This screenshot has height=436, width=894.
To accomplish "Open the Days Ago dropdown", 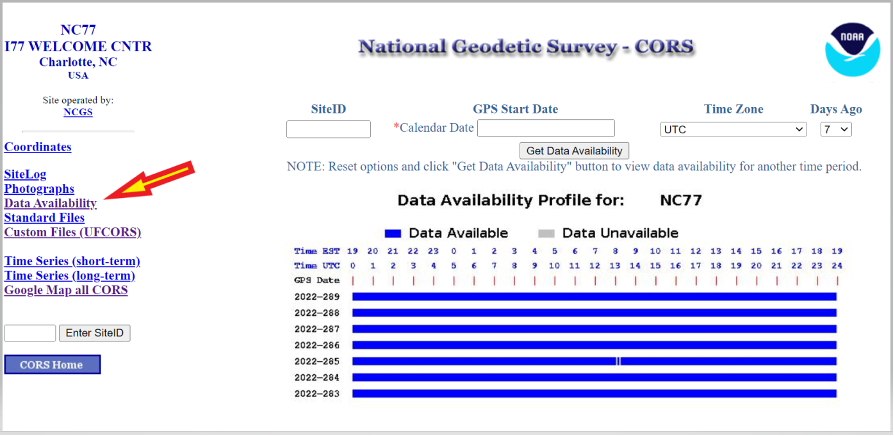I will pos(835,129).
